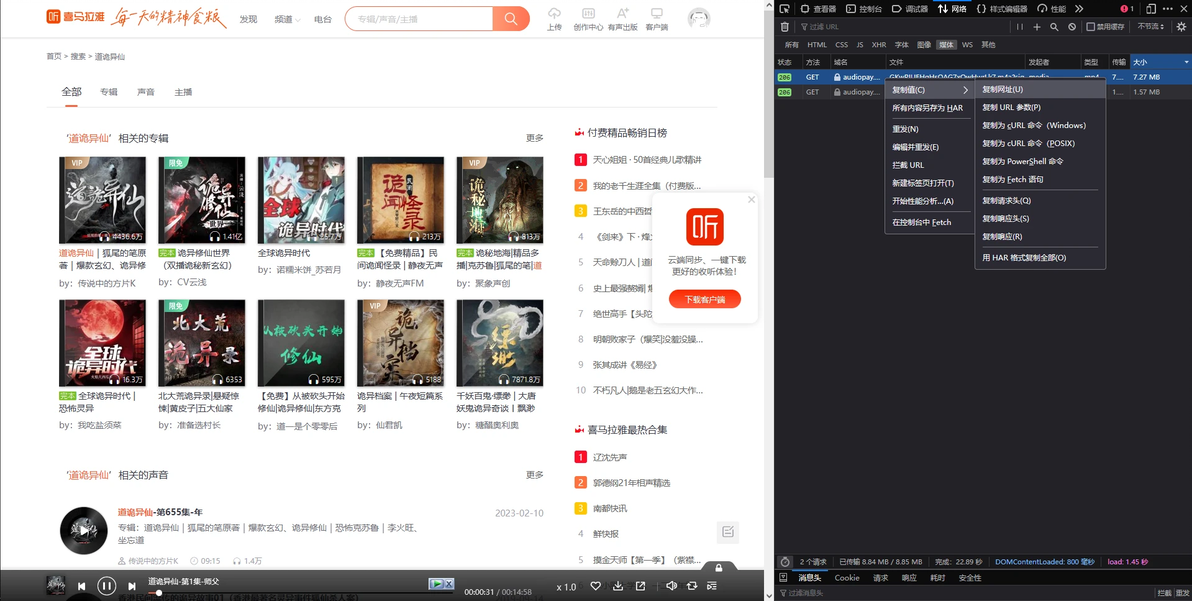This screenshot has width=1192, height=601.
Task: Open the 北大荒诡异录 album cover thumbnail
Action: [x=201, y=343]
